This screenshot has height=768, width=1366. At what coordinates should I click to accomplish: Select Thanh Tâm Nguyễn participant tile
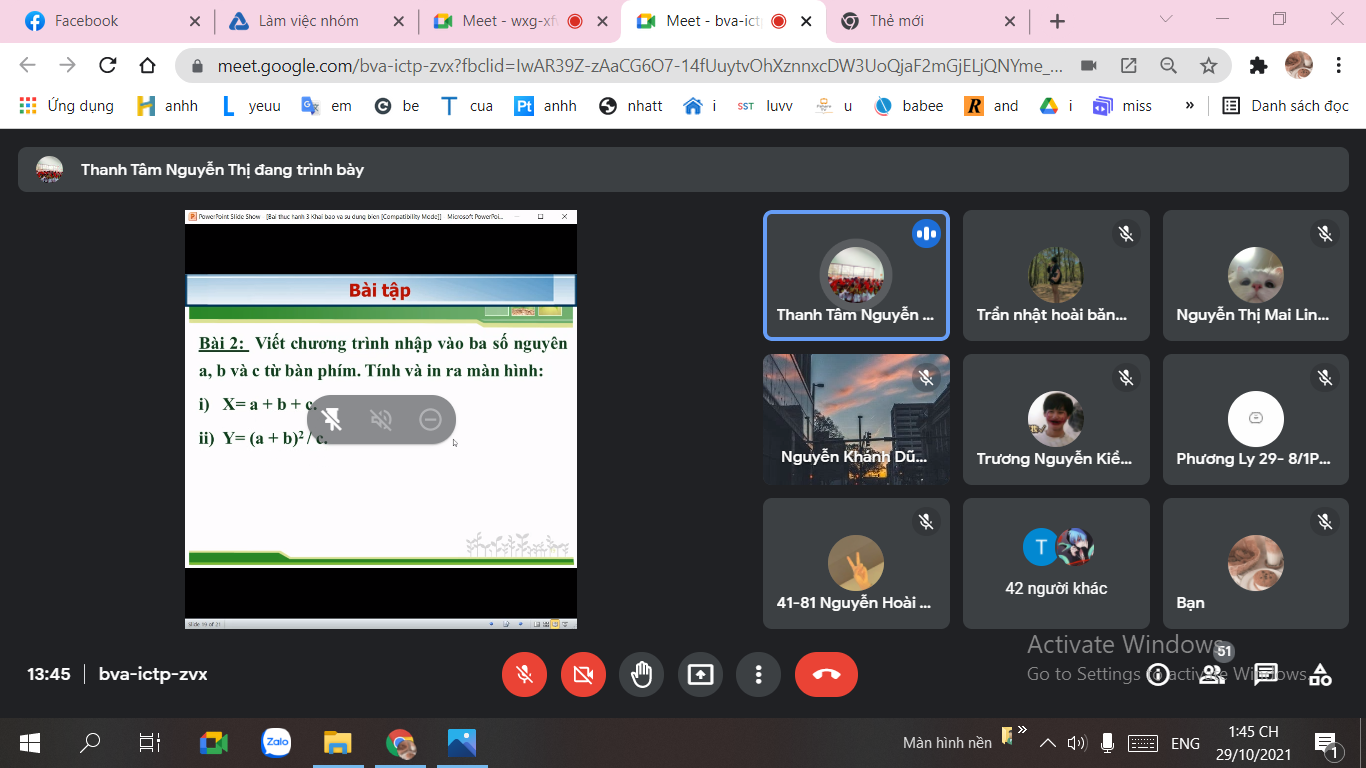tap(856, 275)
